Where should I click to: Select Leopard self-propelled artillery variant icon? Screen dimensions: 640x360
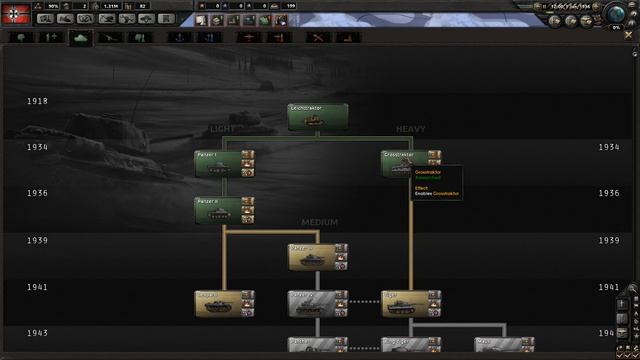tap(248, 304)
